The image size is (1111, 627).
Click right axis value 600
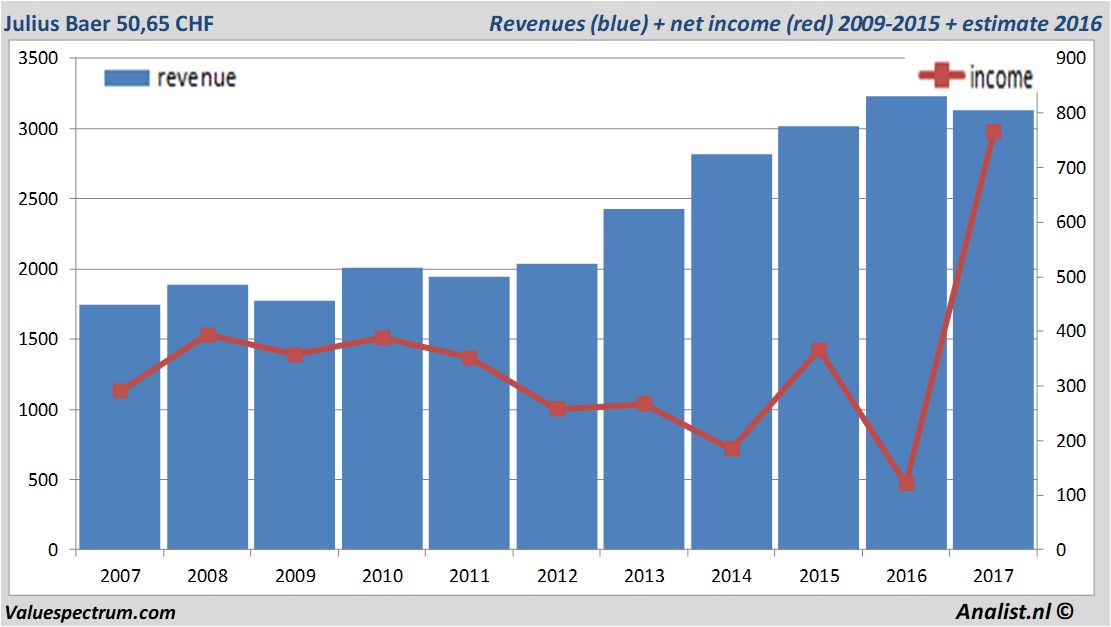click(1071, 222)
